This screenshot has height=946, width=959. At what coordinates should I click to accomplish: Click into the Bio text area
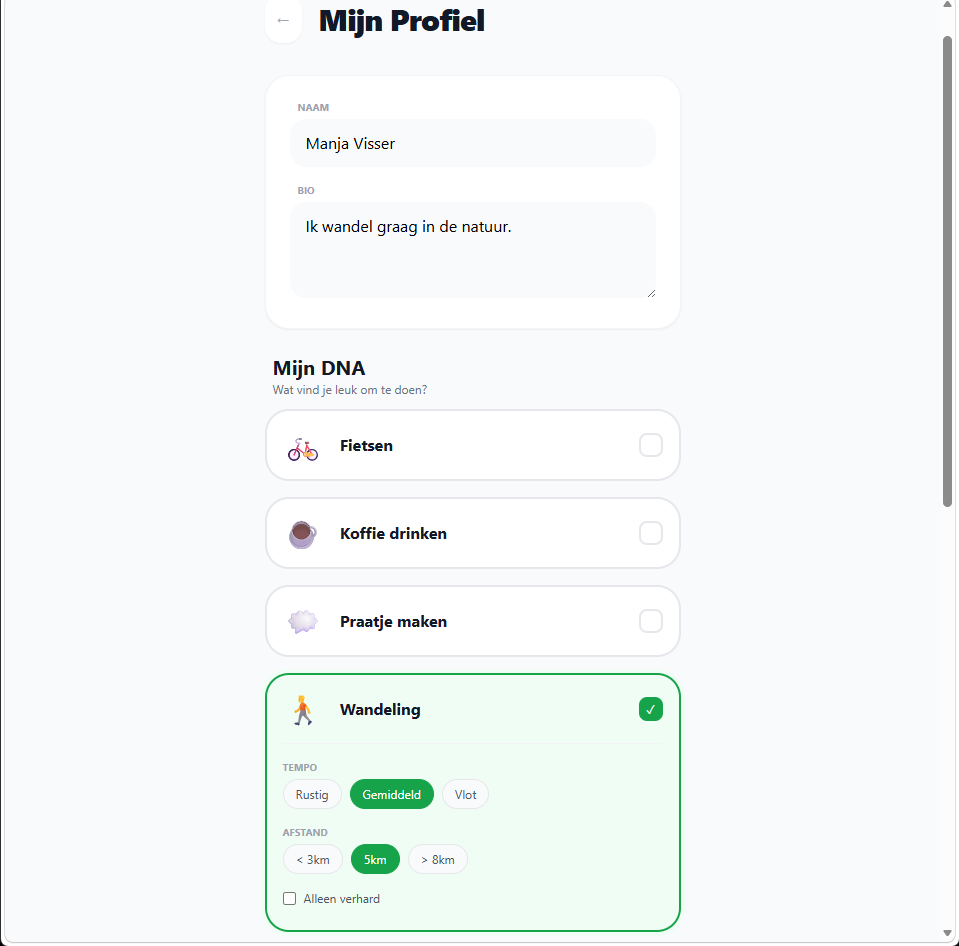tap(473, 250)
